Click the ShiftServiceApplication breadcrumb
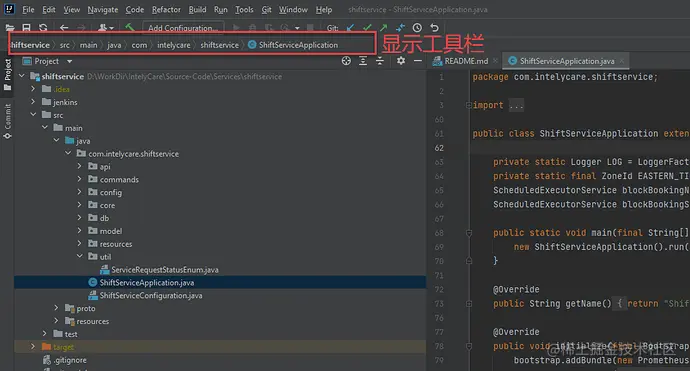Viewport: 690px width, 371px height. tap(293, 45)
